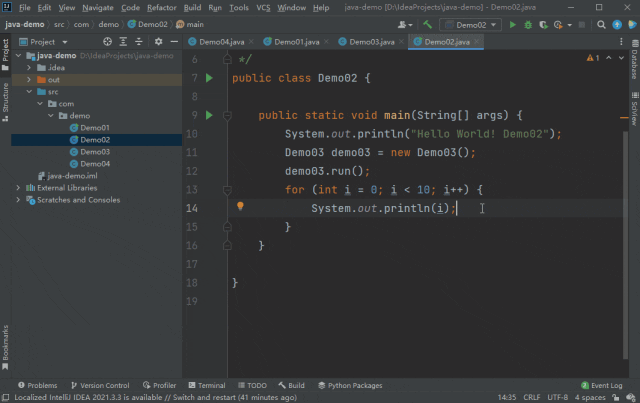Expand the .idea folder

30,67
